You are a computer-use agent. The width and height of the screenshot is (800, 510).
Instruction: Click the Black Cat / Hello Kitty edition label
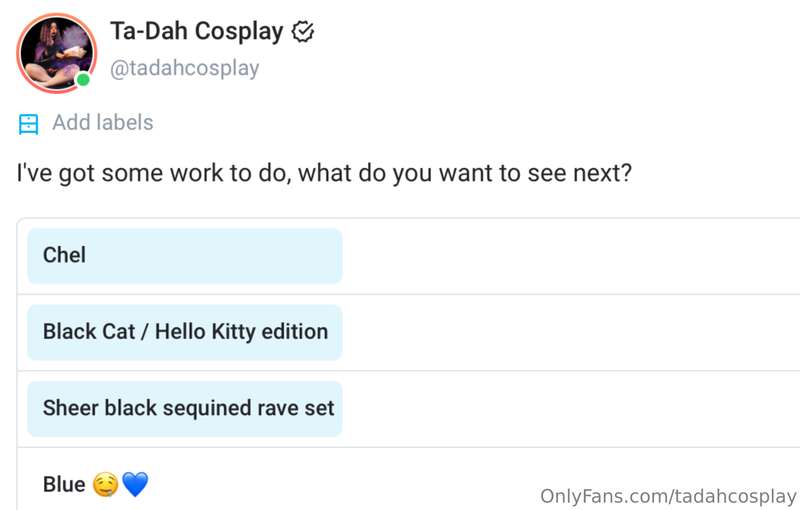click(x=186, y=332)
